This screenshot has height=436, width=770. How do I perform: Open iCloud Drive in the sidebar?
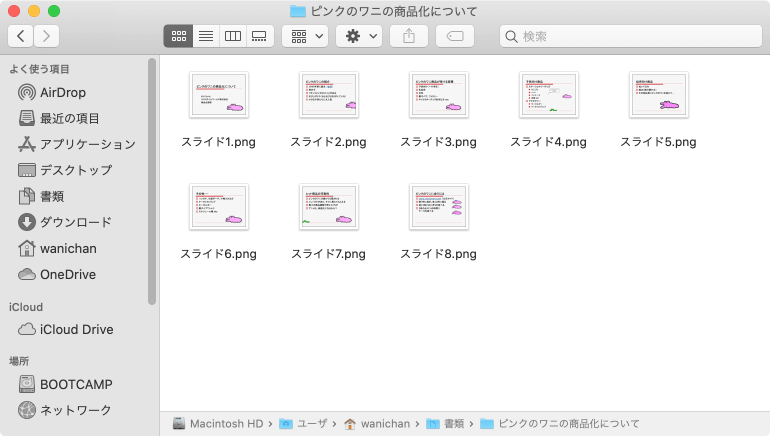pyautogui.click(x=65, y=329)
